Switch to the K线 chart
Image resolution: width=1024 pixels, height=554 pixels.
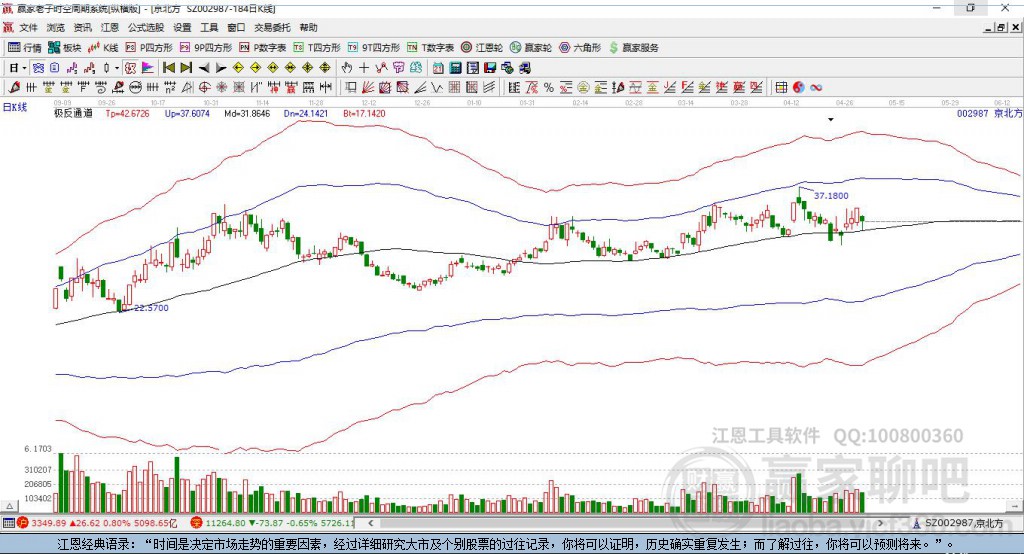103,48
